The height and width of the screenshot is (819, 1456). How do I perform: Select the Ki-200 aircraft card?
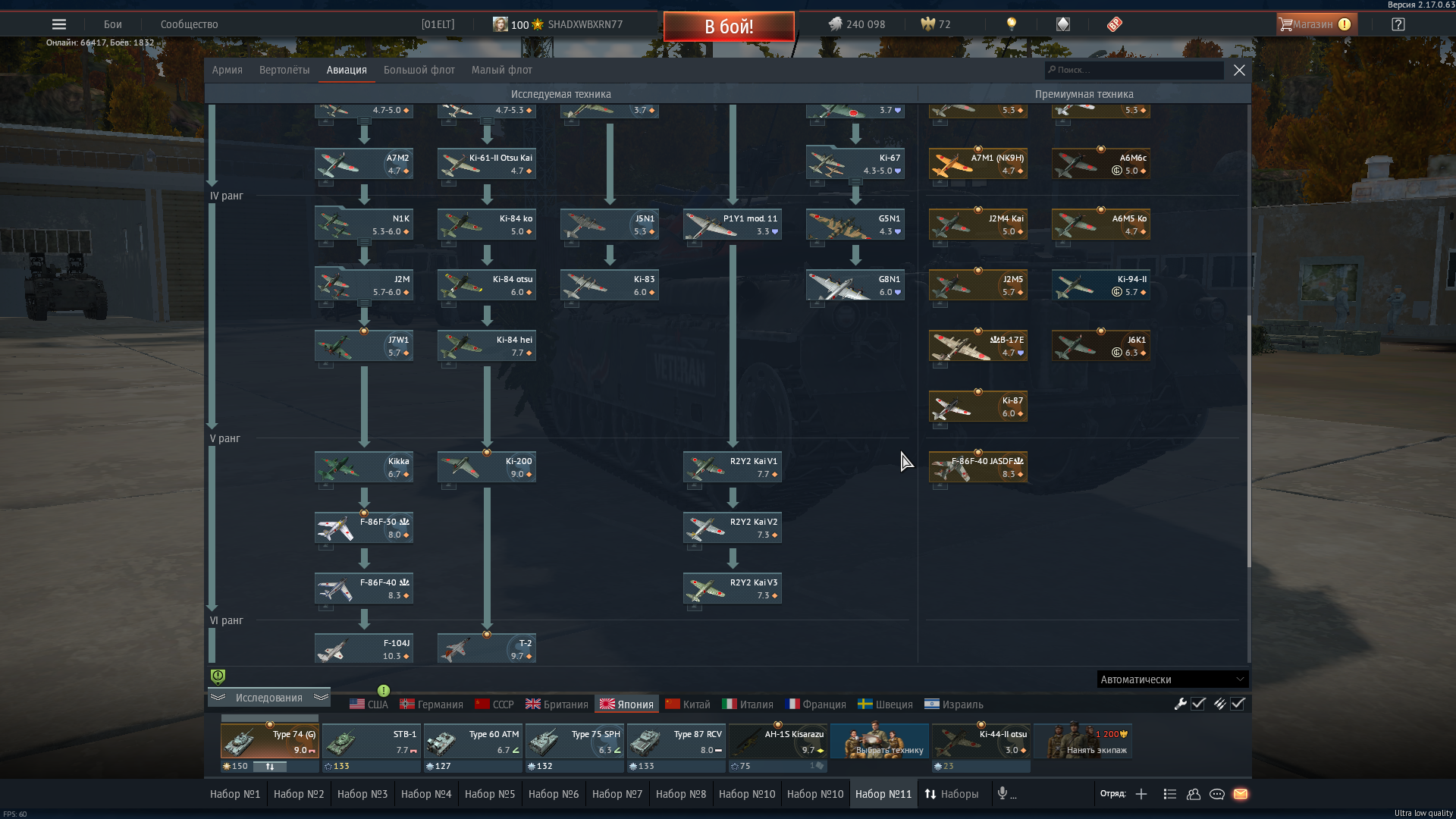point(487,467)
